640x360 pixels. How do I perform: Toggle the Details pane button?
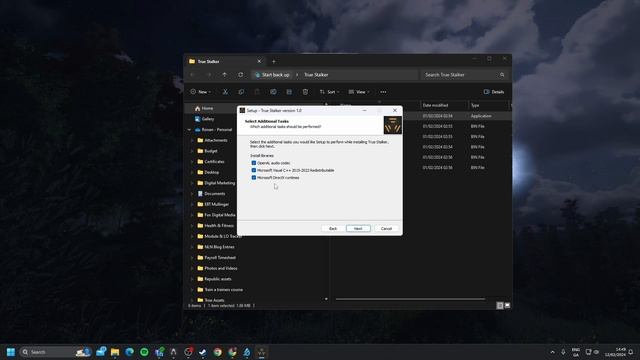pyautogui.click(x=494, y=92)
